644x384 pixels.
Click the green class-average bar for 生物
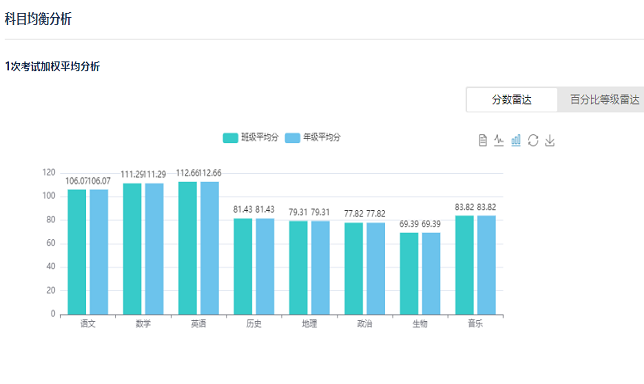[409, 274]
